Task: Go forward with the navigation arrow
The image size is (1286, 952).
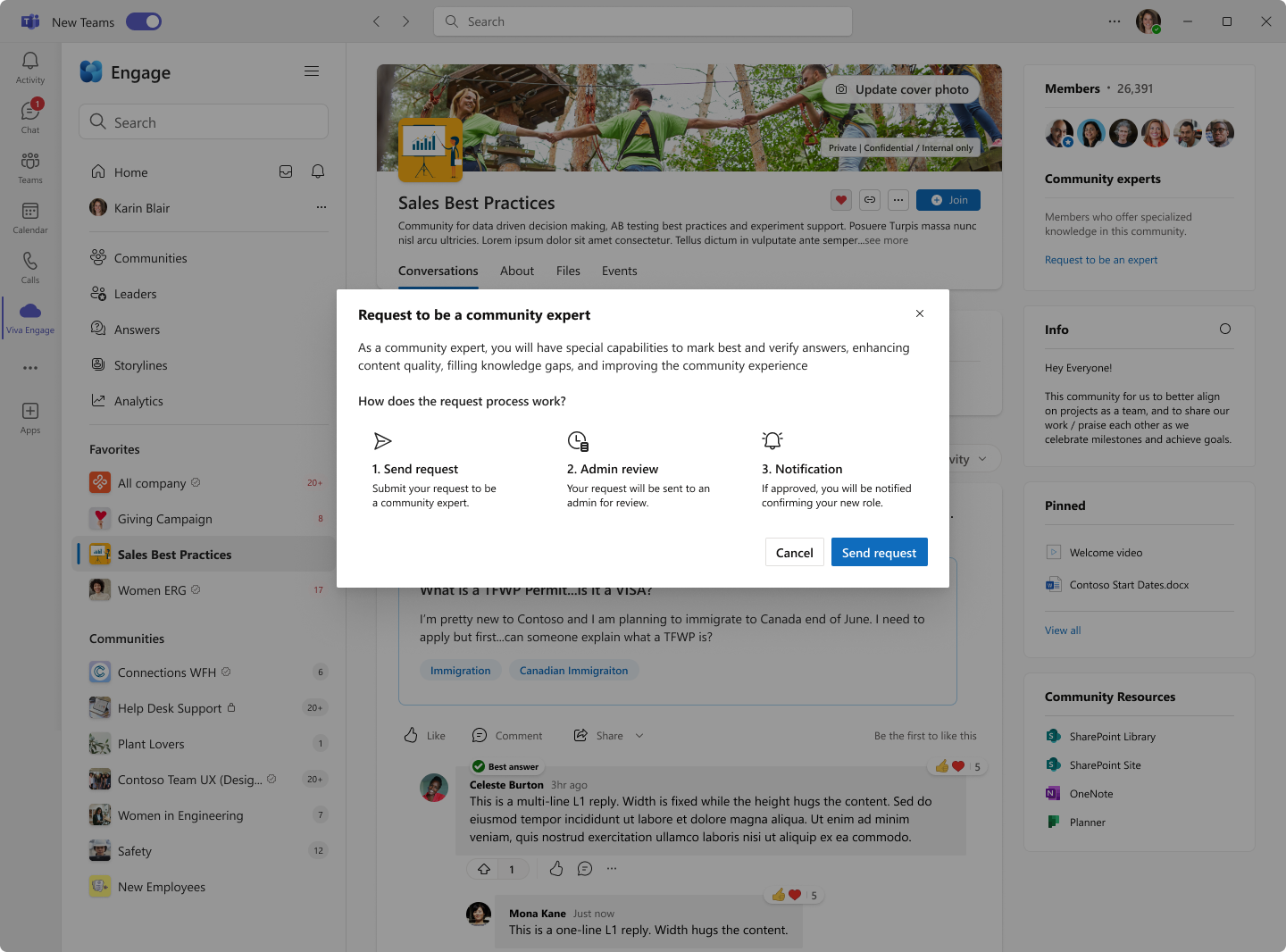Action: point(405,21)
